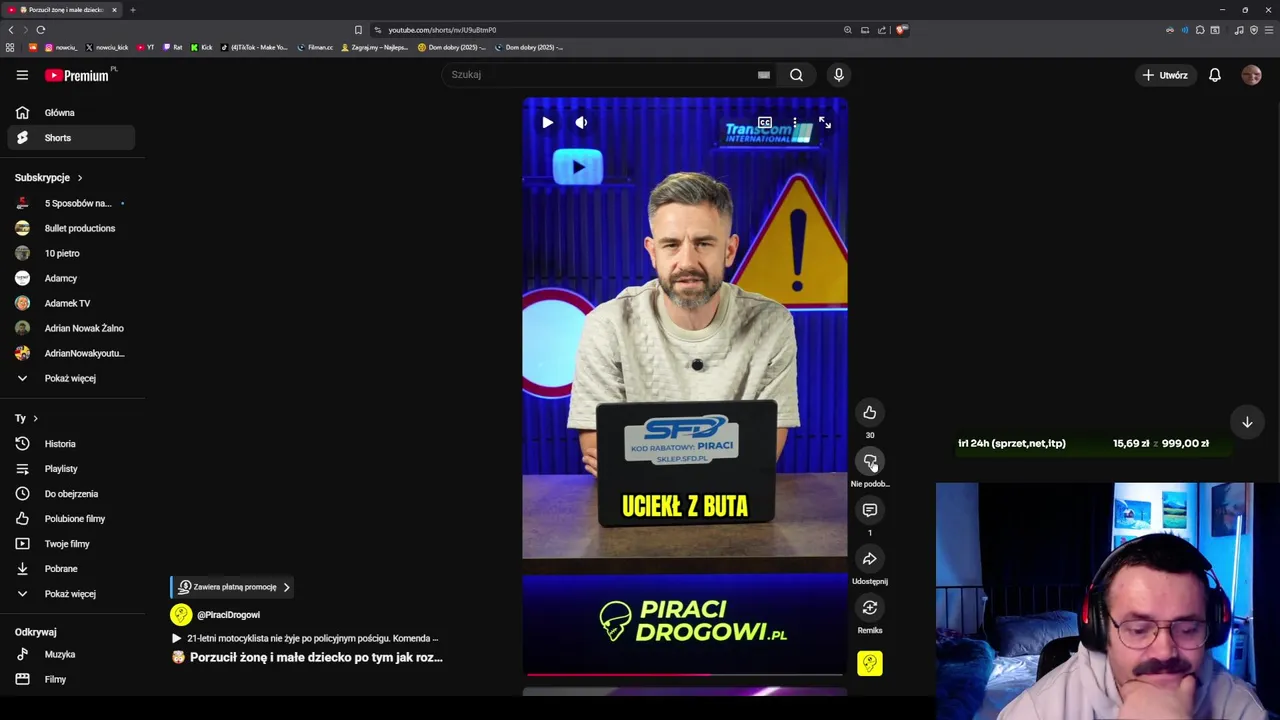The width and height of the screenshot is (1280, 720).
Task: Open account avatar menu
Action: [1252, 75]
